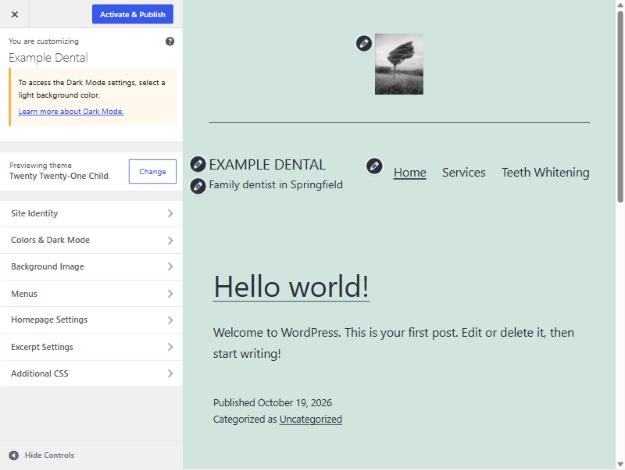Click the Published October 19, 2026 text
The image size is (625, 470).
click(272, 403)
